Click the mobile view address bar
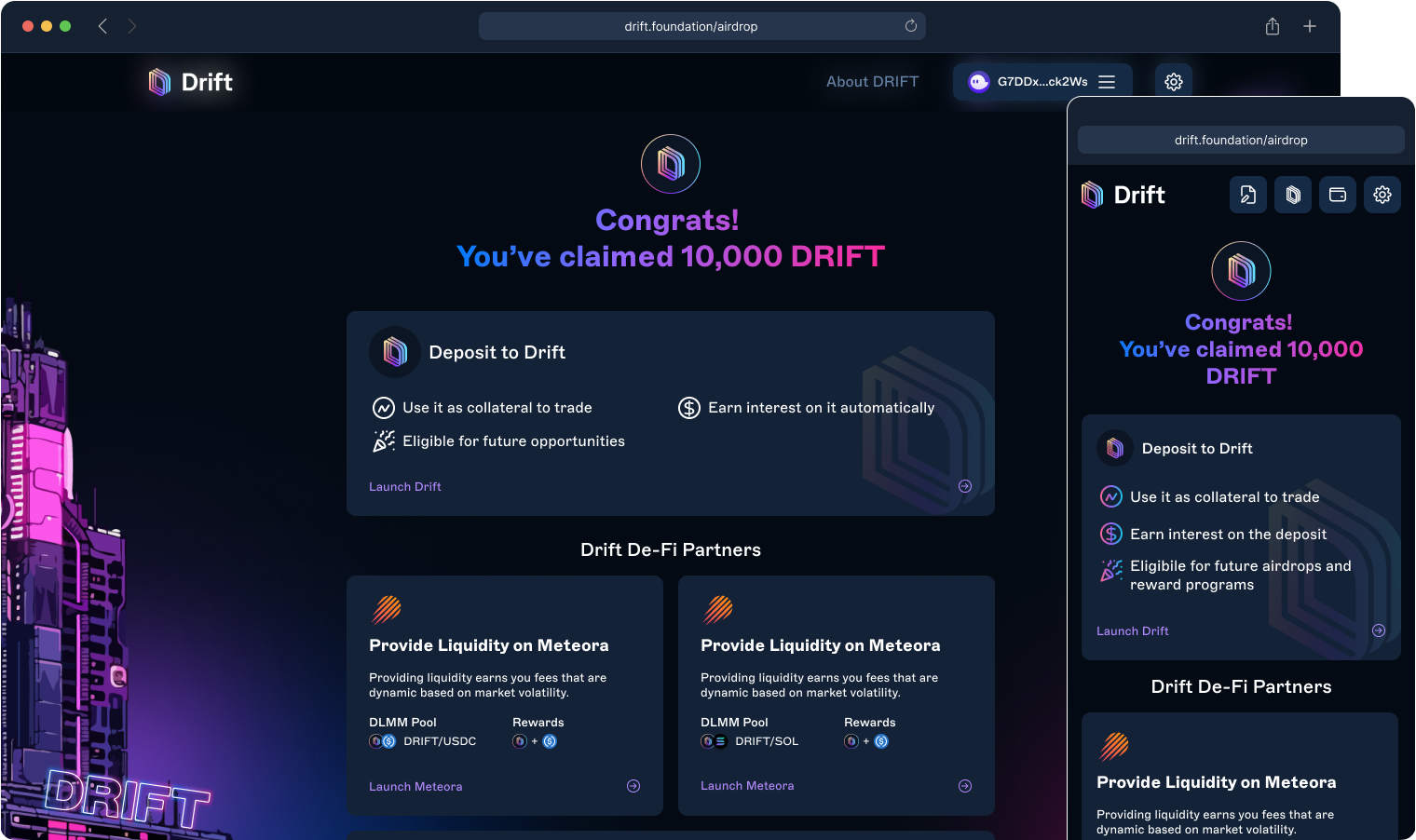Image resolution: width=1416 pixels, height=840 pixels. point(1241,140)
